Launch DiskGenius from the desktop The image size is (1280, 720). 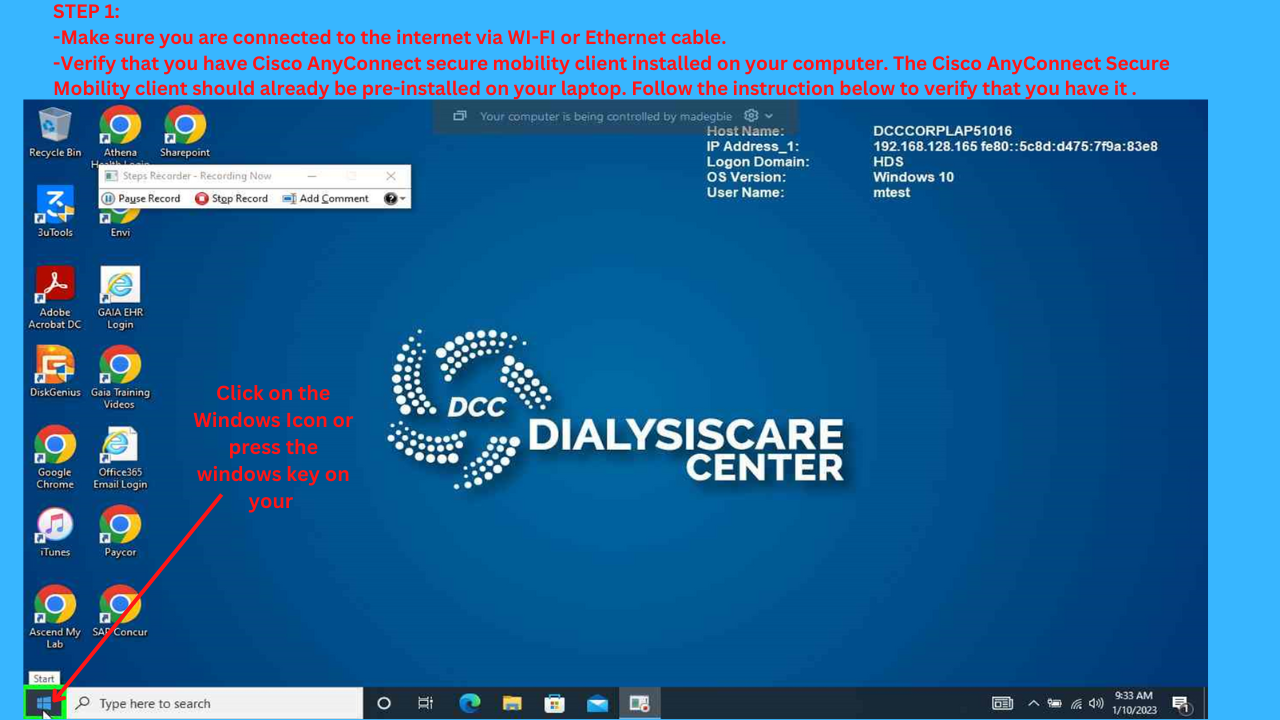tap(55, 372)
